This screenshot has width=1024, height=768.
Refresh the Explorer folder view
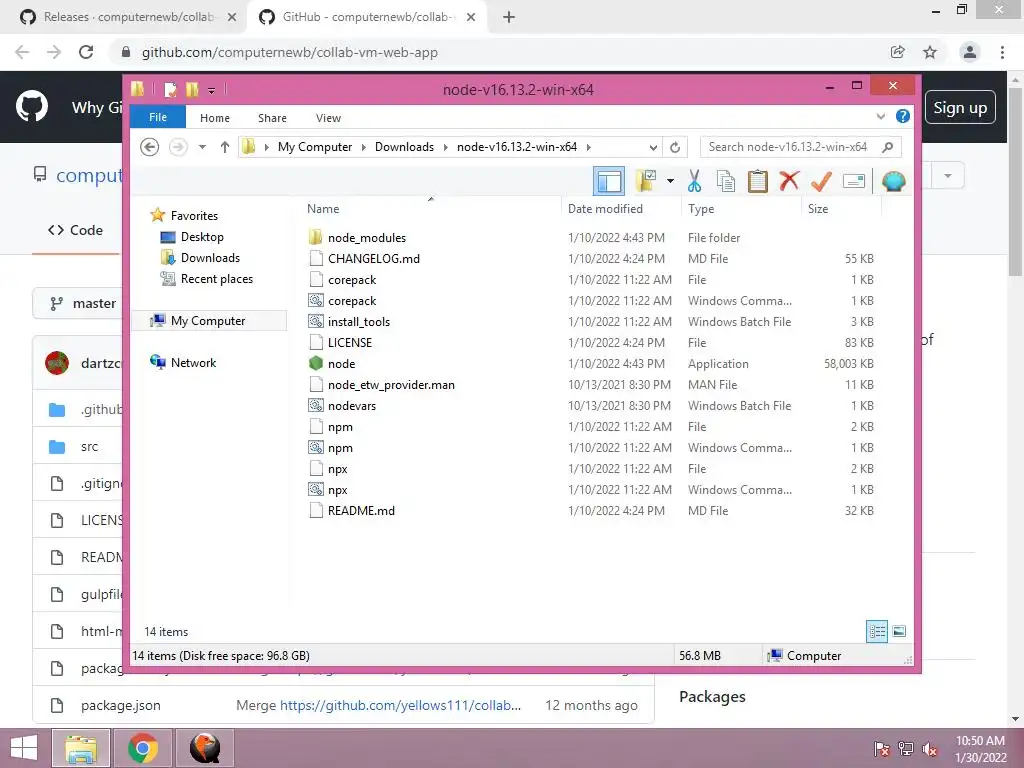[x=675, y=147]
